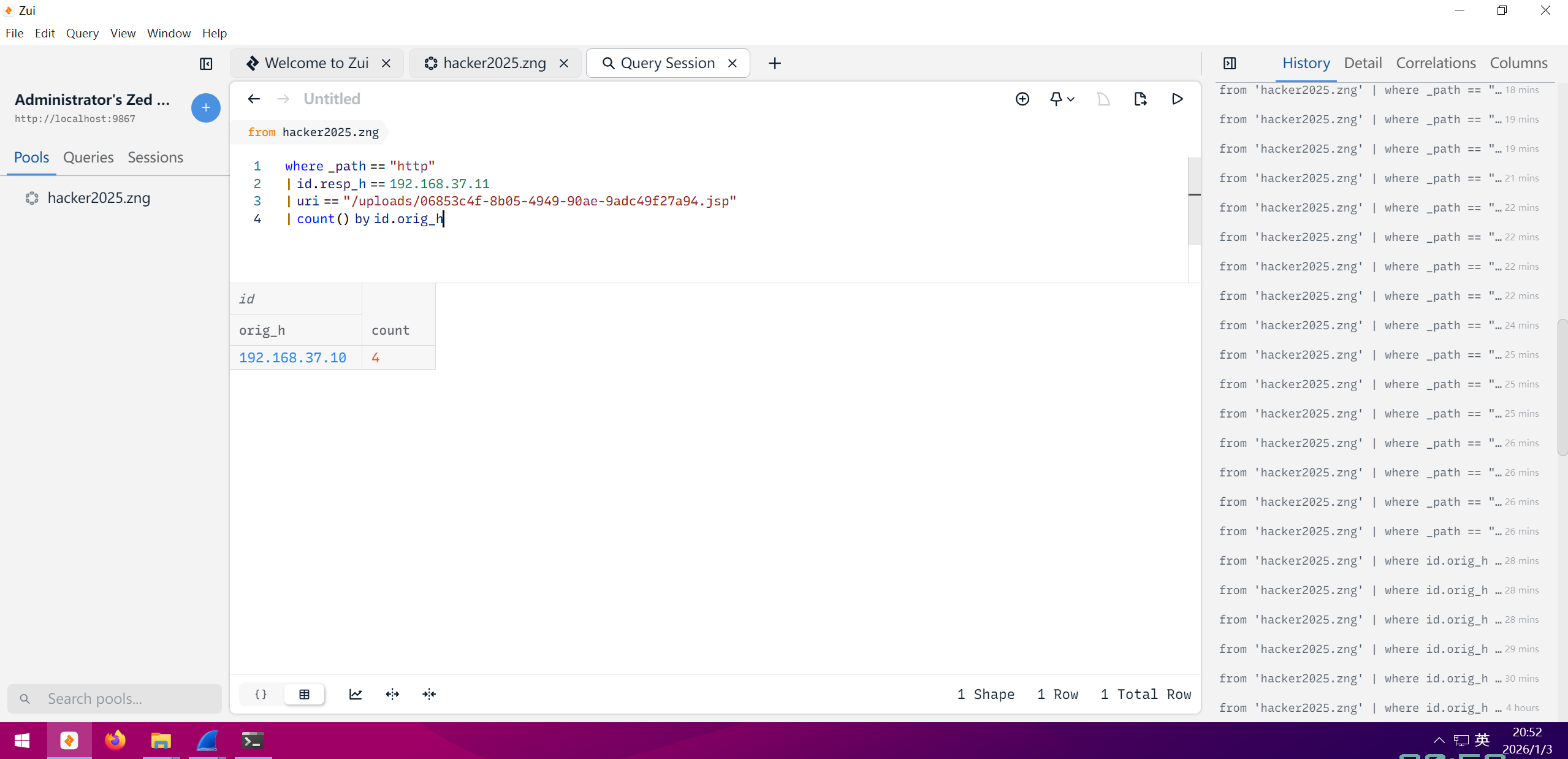Go back with the left arrow
1568x759 pixels.
coord(254,99)
